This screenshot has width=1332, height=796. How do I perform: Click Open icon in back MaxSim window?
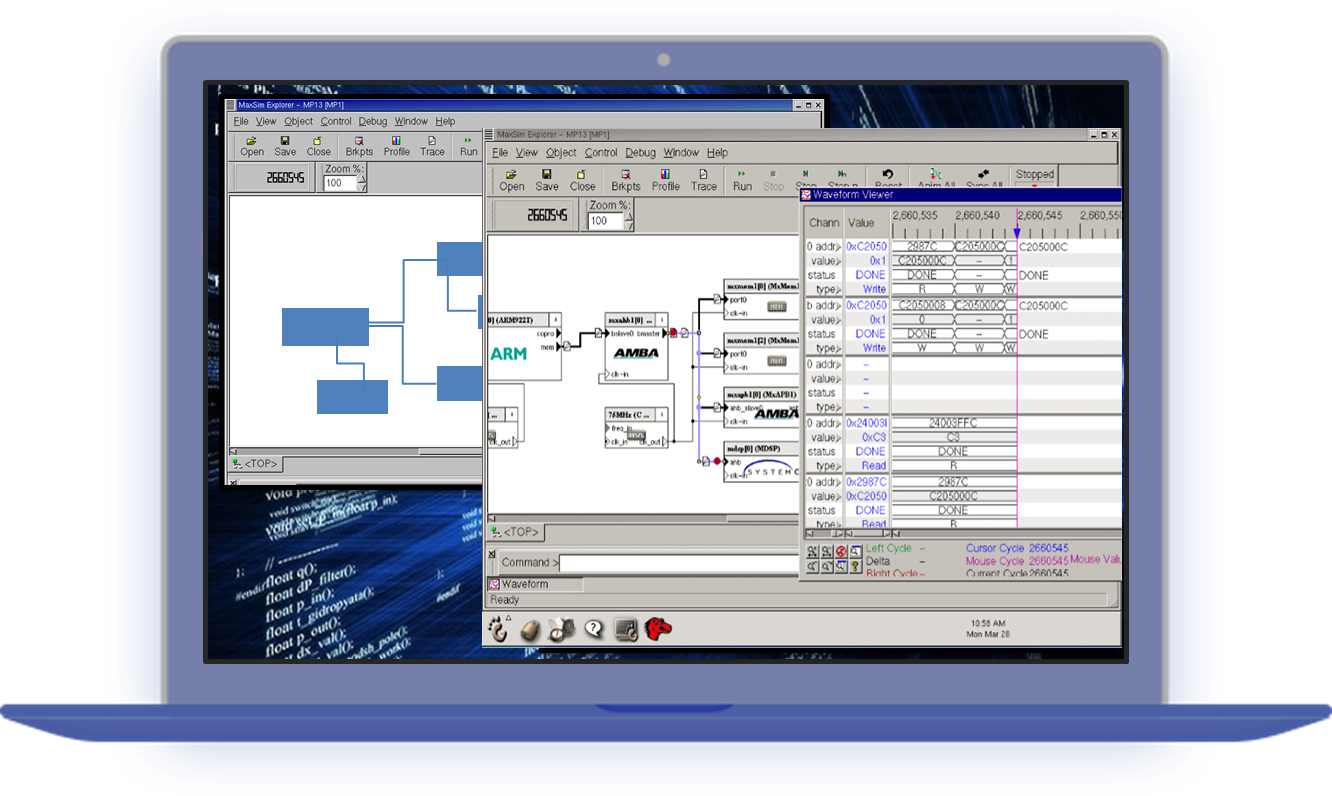(x=252, y=146)
